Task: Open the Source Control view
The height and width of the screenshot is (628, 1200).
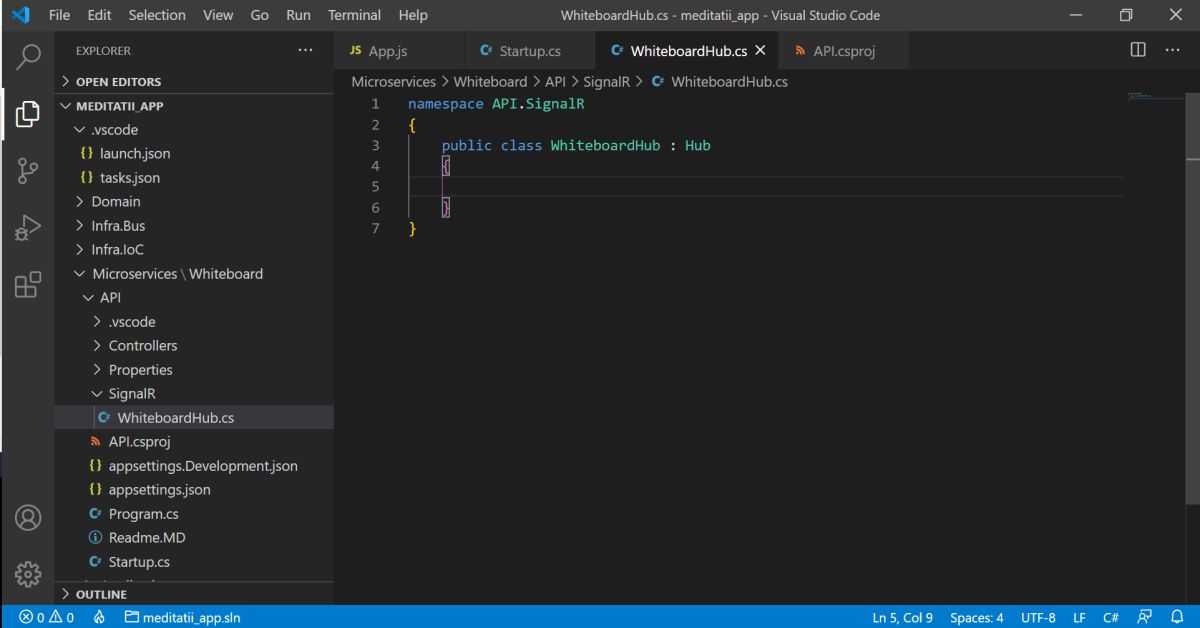Action: [x=28, y=171]
